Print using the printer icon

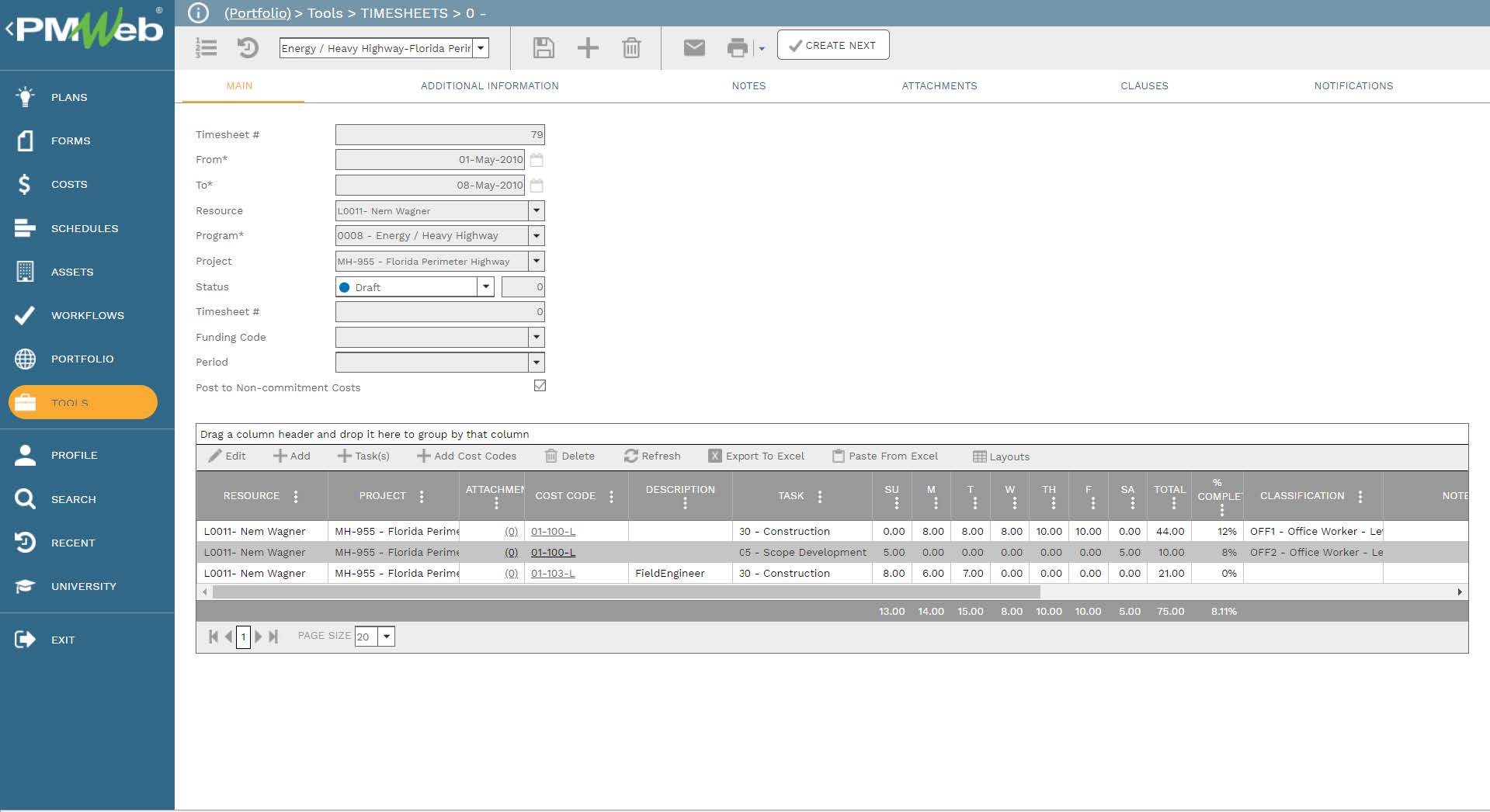point(737,48)
